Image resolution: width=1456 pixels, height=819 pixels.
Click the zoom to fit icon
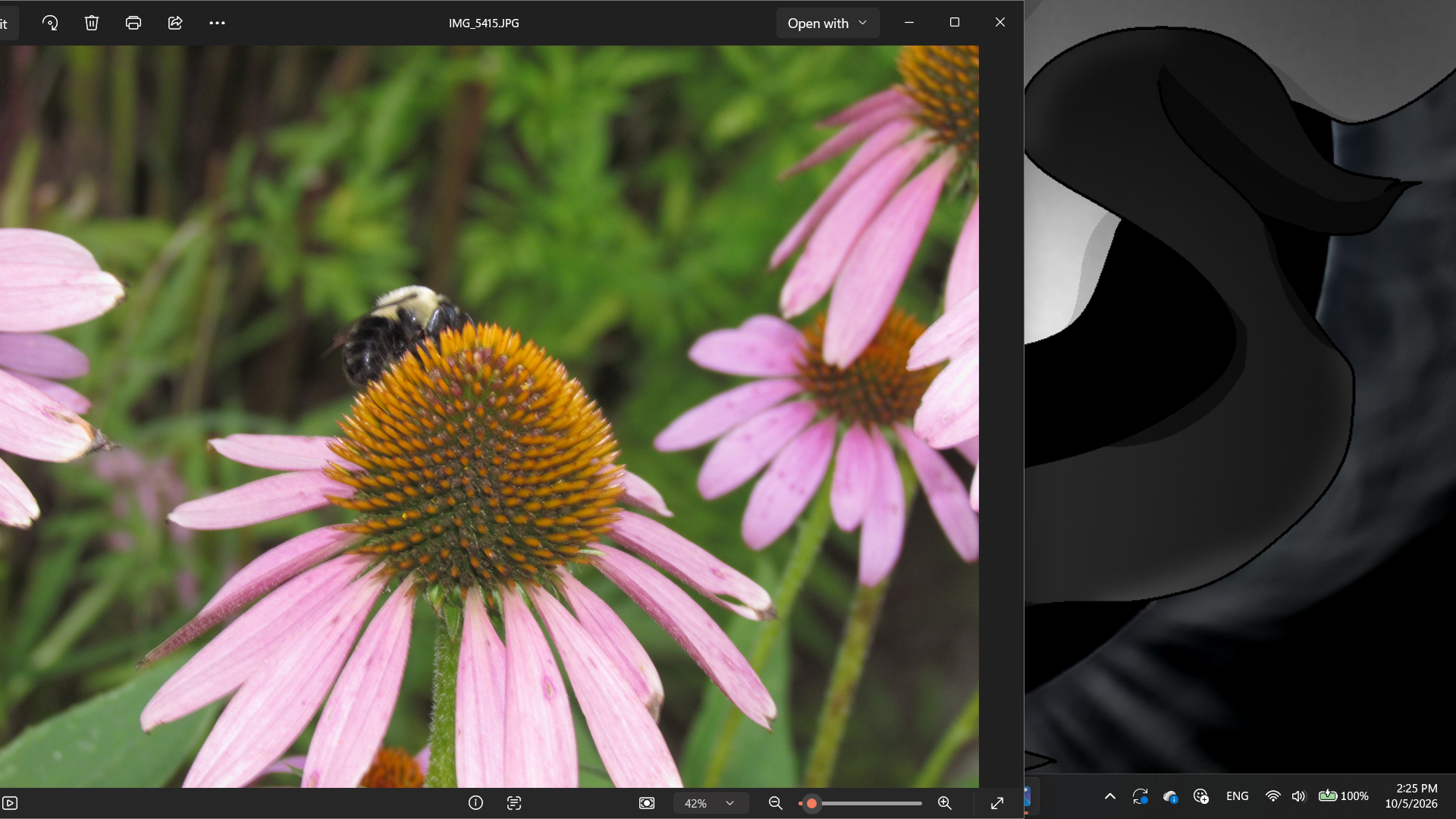pos(647,802)
